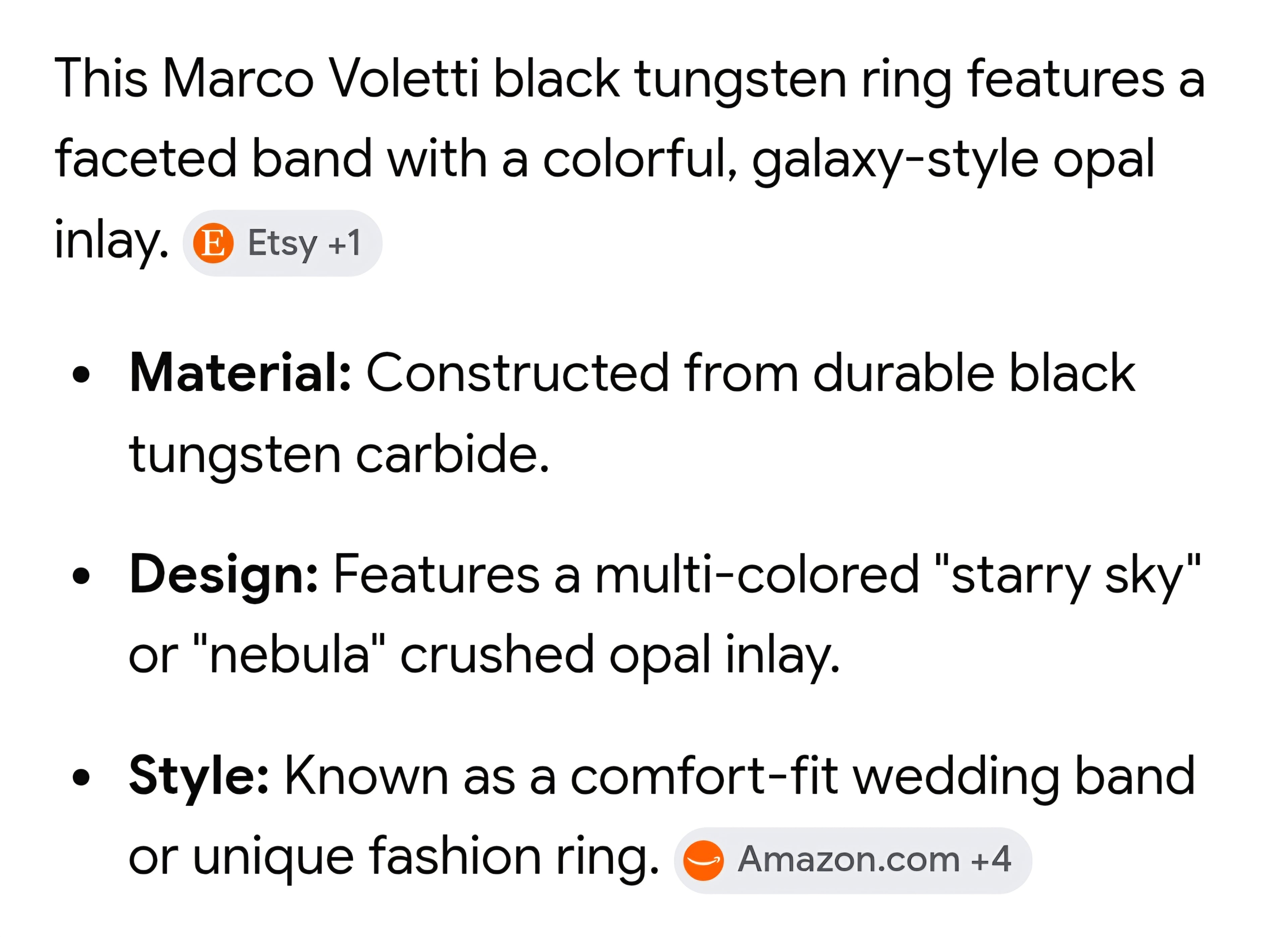1288x937 pixels.
Task: Click the orange Etsy logo icon
Action: (x=213, y=243)
